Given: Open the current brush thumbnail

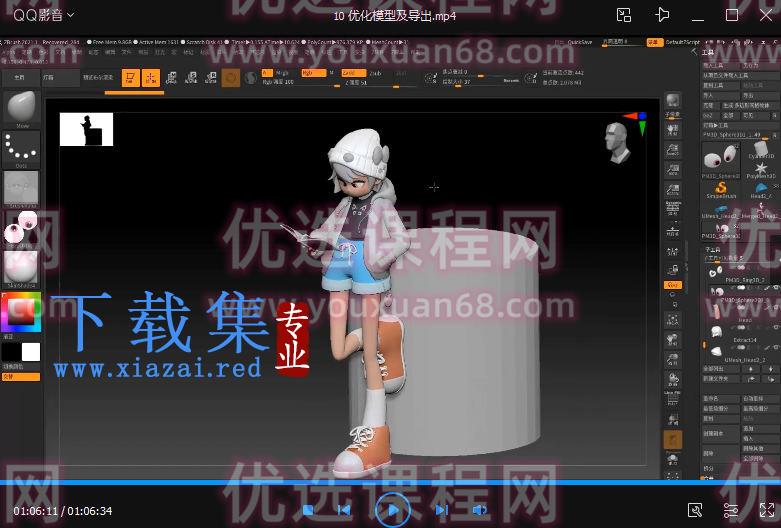Looking at the screenshot, I should tap(21, 108).
